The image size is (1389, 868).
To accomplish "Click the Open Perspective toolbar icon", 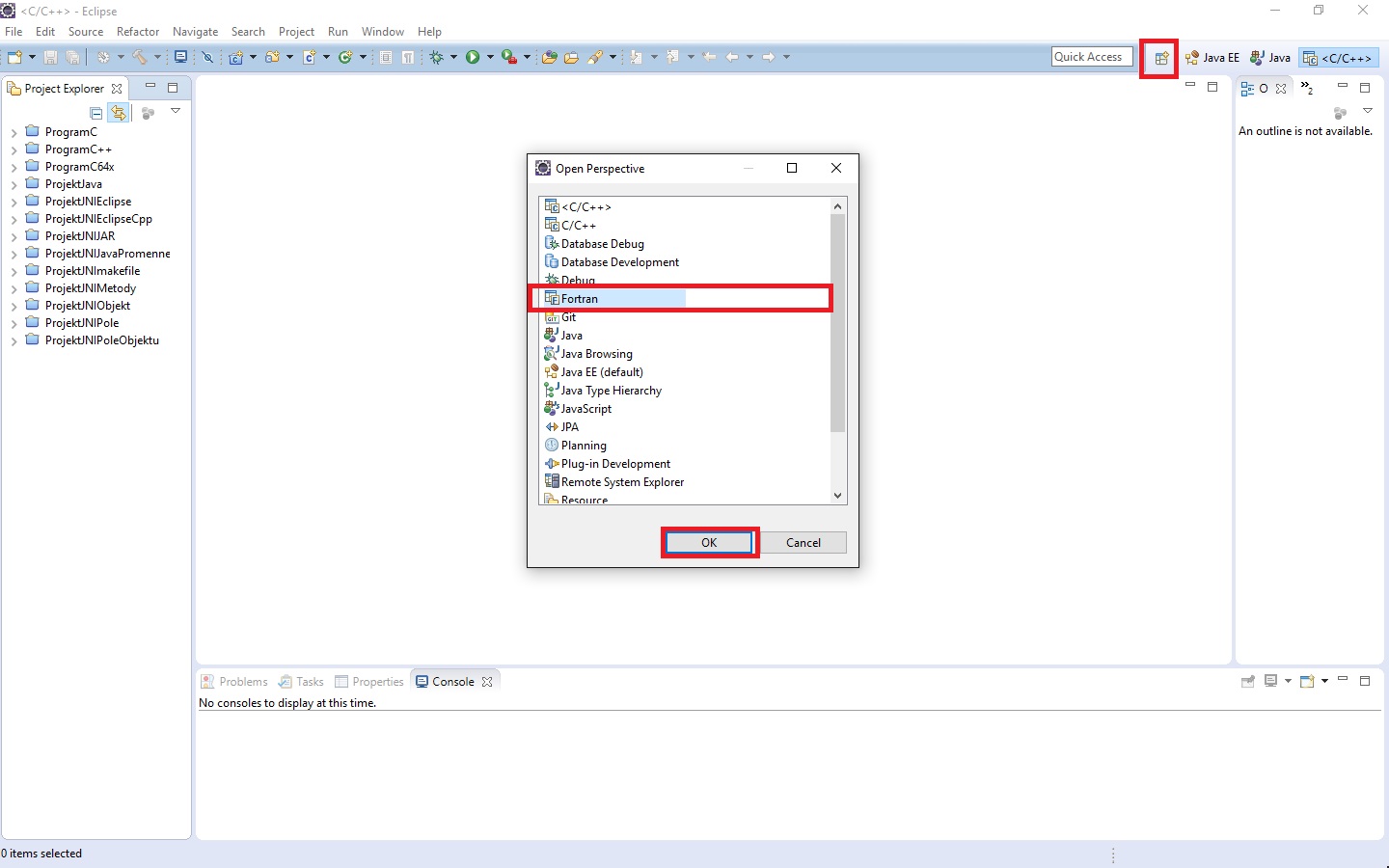I will [1161, 58].
